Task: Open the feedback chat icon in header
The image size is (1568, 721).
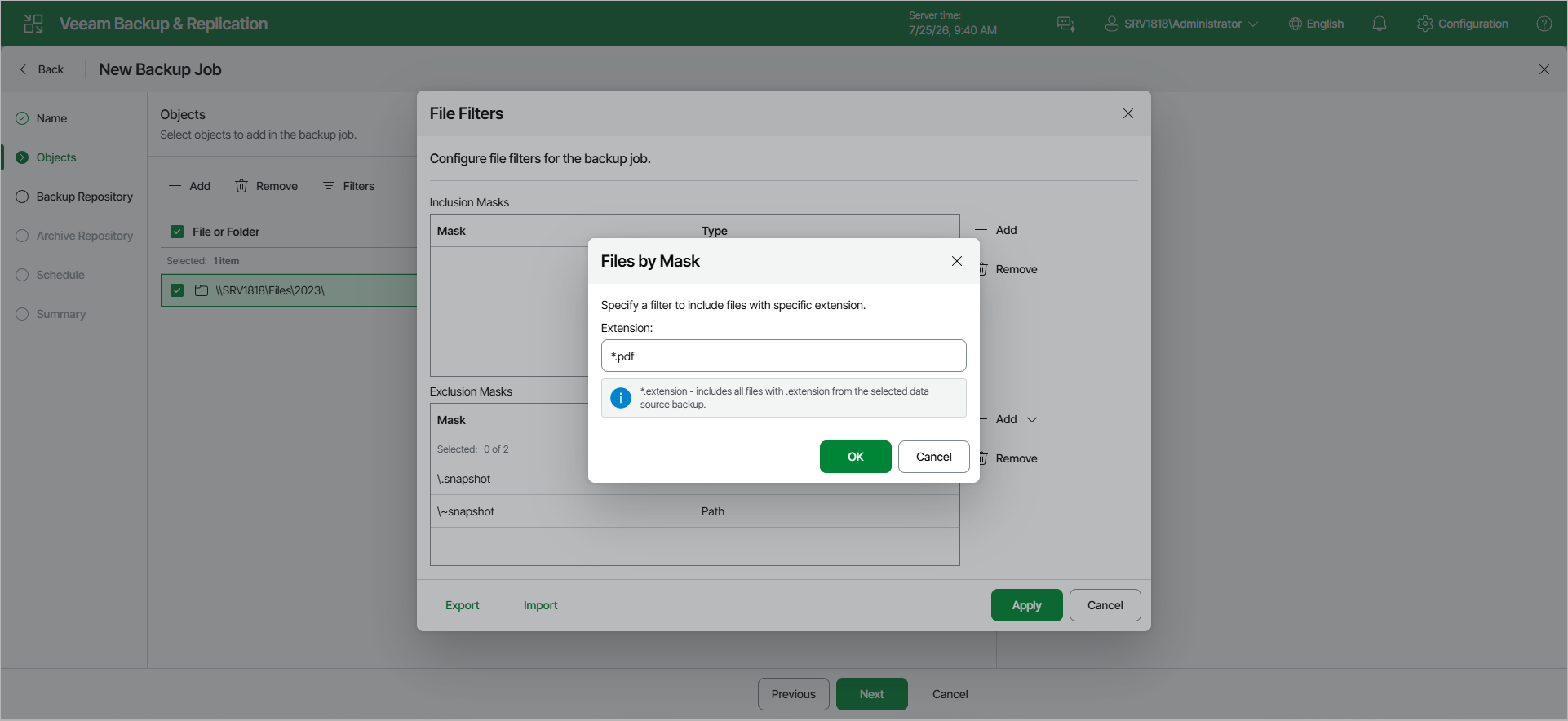Action: (1066, 24)
